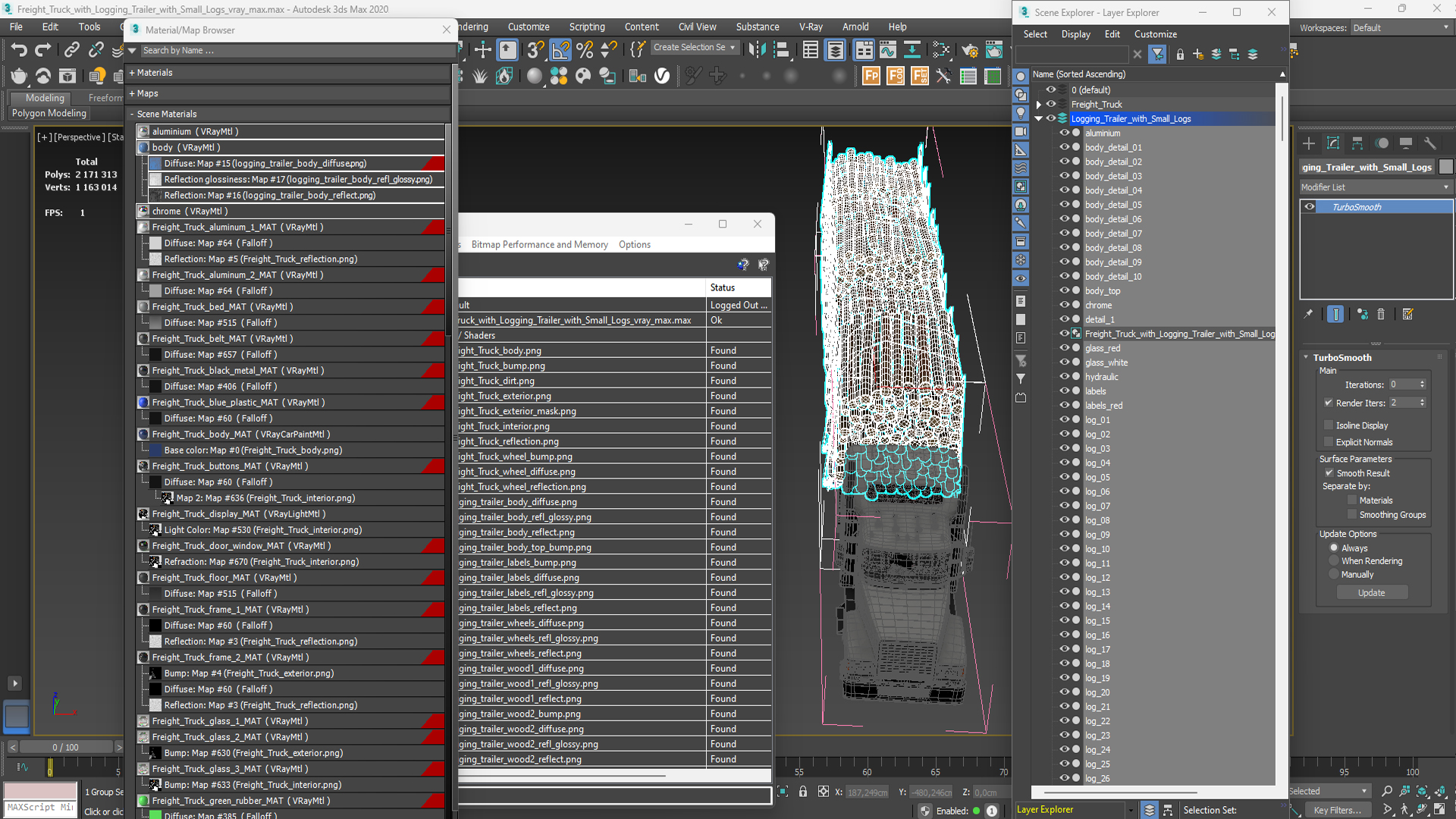1456x819 pixels.
Task: Enable Separate by Materials checkbox
Action: (x=1352, y=500)
